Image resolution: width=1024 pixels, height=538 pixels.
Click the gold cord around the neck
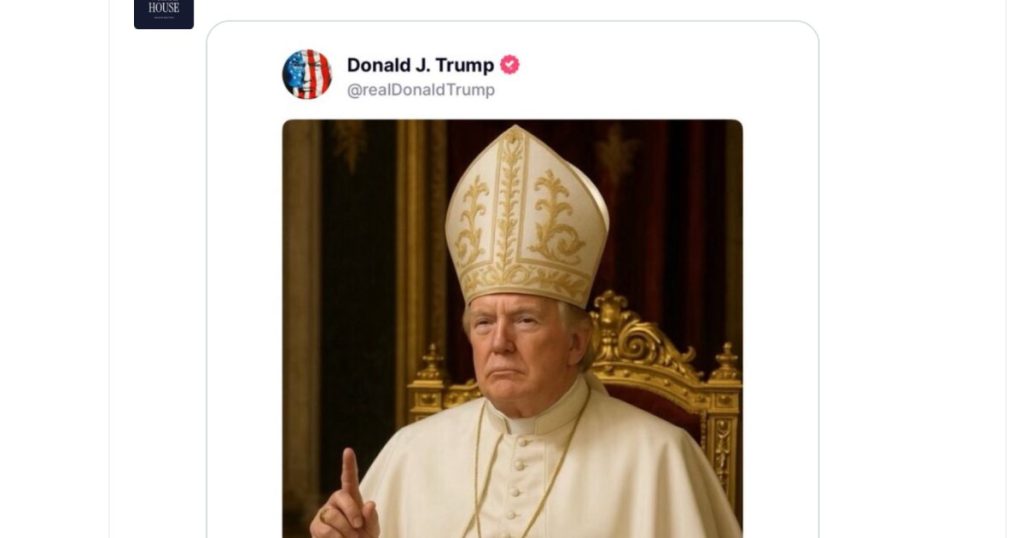pos(481,470)
